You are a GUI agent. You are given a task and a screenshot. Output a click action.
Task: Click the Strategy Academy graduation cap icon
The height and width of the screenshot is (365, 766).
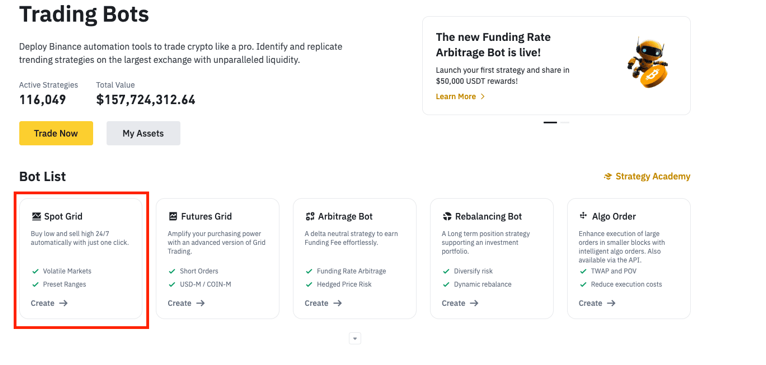[608, 177]
